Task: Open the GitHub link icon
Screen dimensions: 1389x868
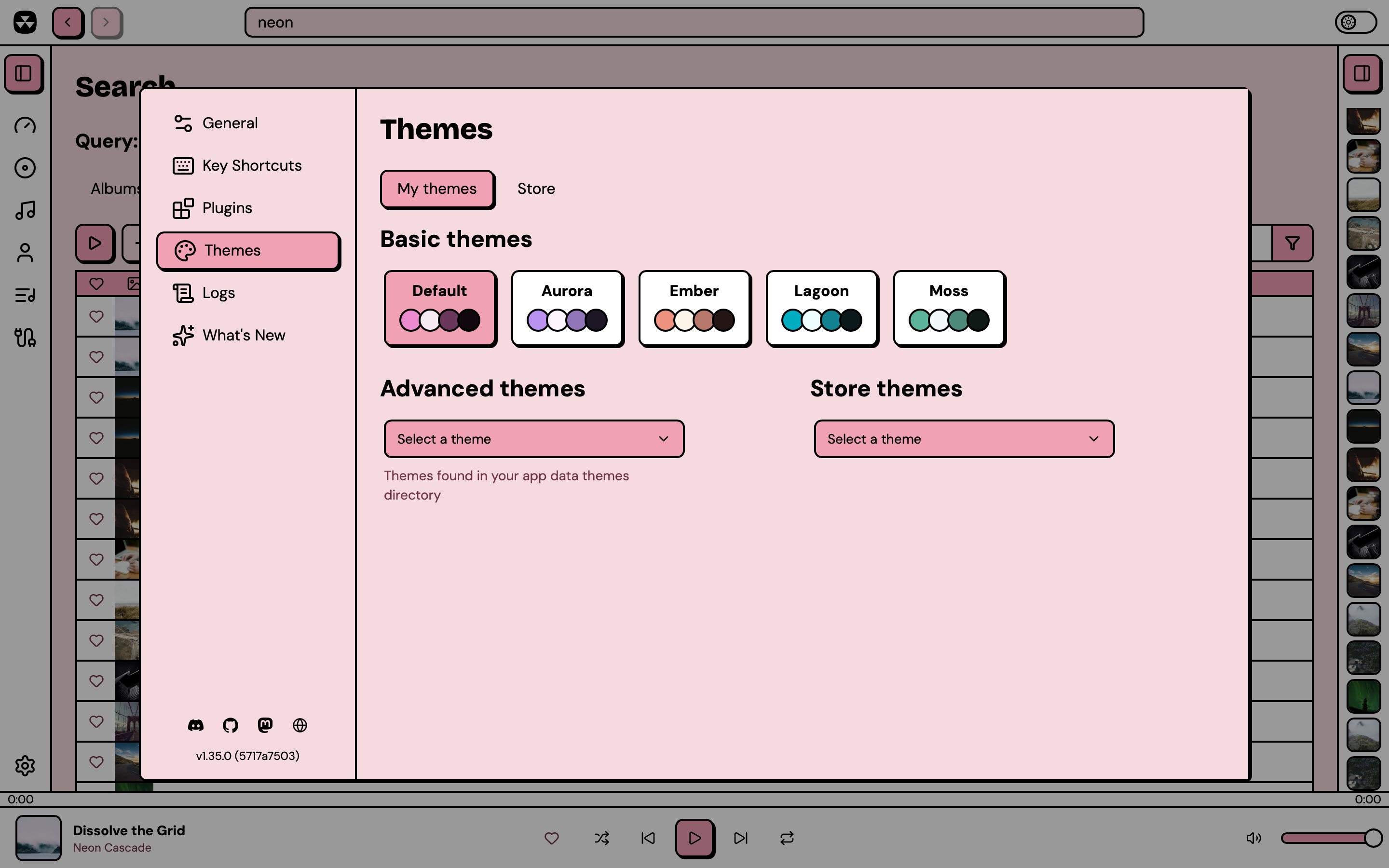Action: click(x=230, y=725)
